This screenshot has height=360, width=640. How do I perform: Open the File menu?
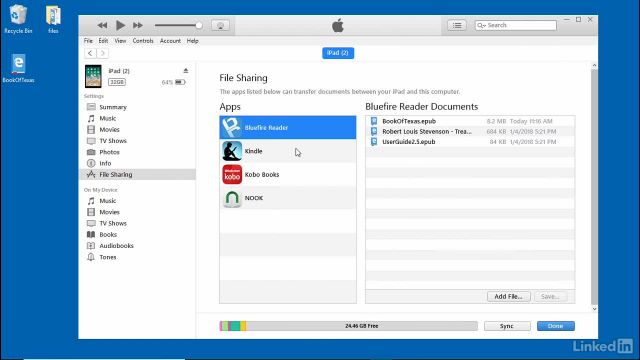point(88,41)
